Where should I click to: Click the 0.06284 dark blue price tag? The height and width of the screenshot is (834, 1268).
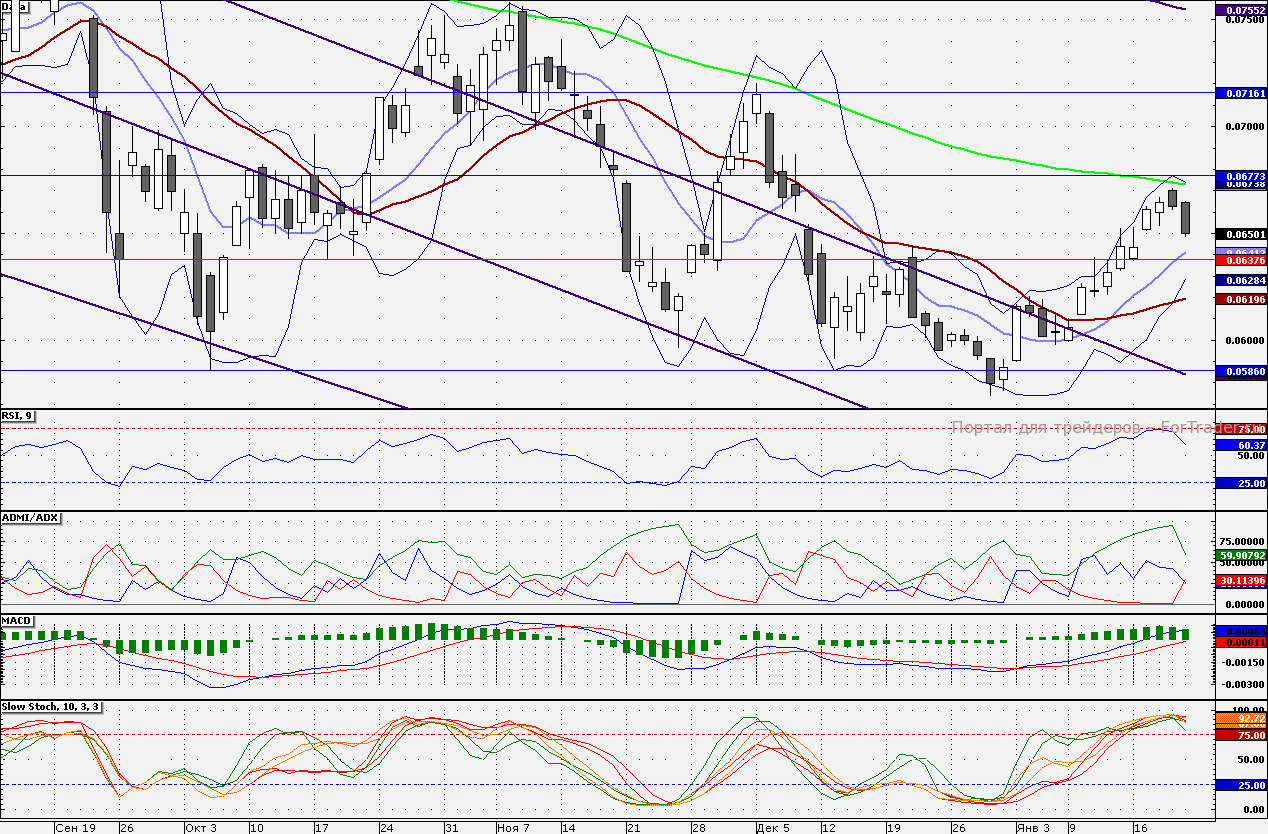coord(1239,281)
